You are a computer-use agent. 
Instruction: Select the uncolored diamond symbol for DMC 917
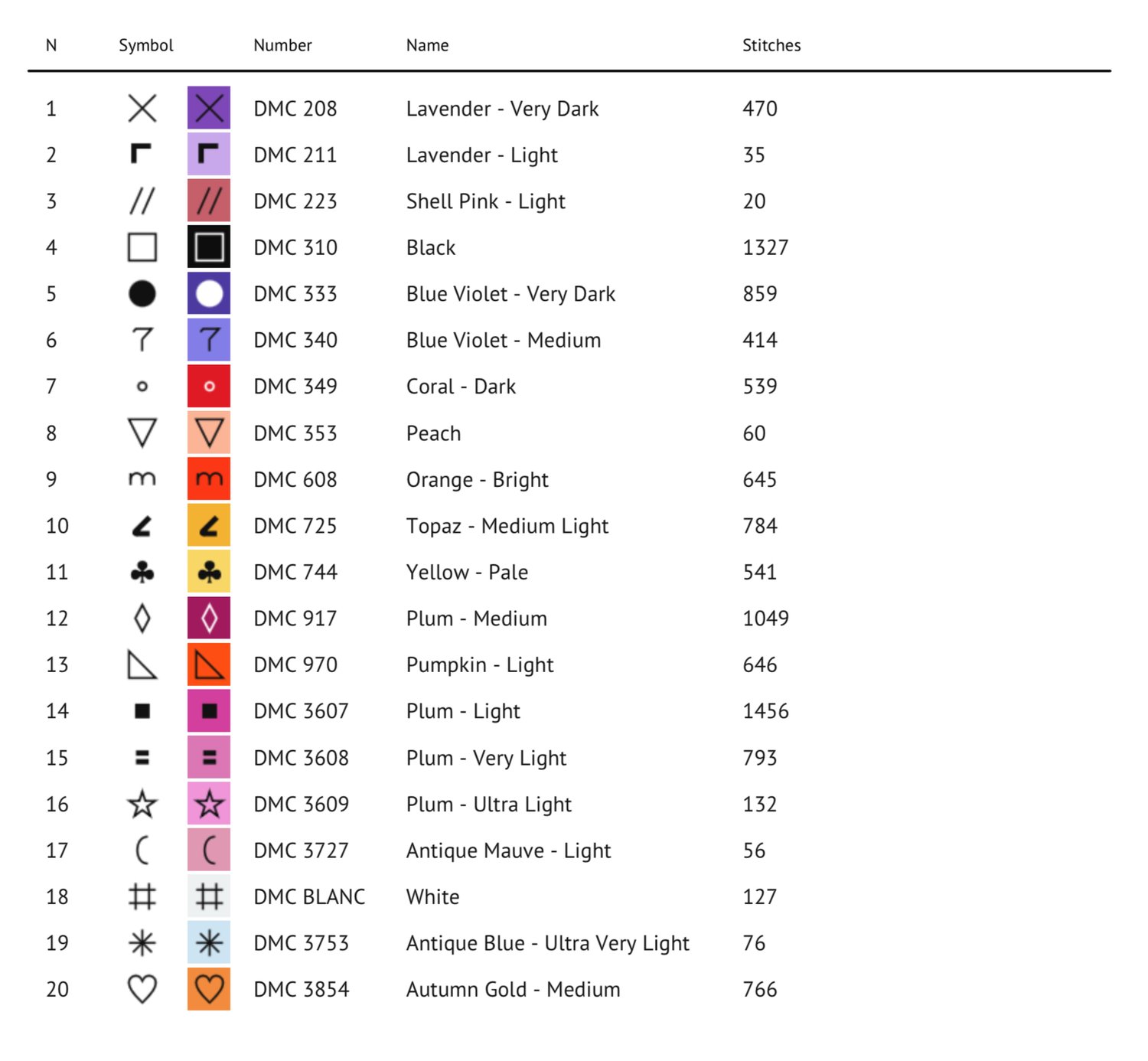[x=142, y=619]
